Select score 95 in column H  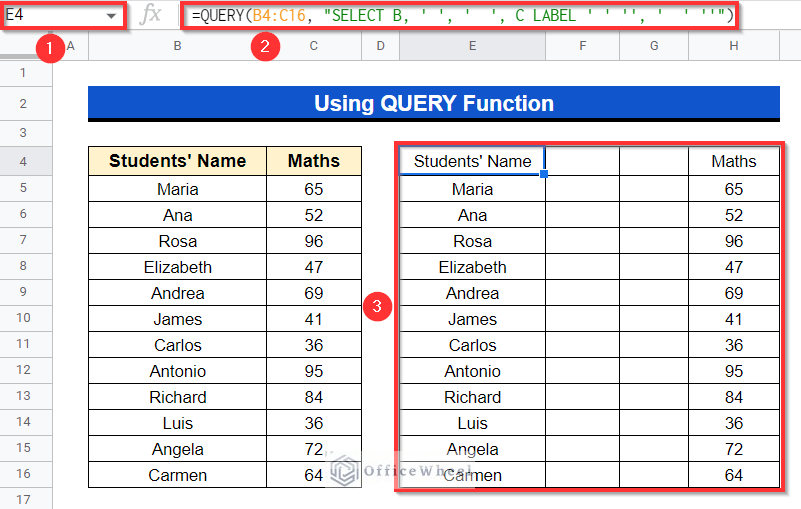pyautogui.click(x=734, y=372)
